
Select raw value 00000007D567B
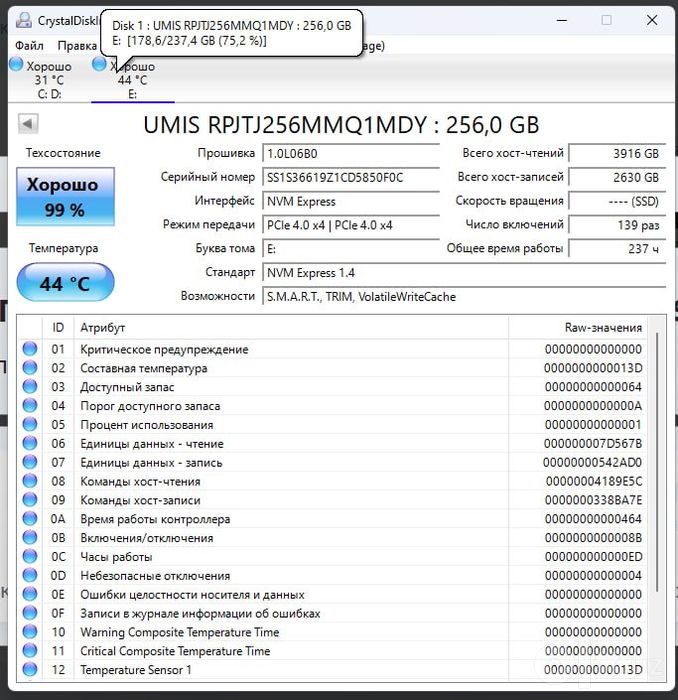click(593, 443)
